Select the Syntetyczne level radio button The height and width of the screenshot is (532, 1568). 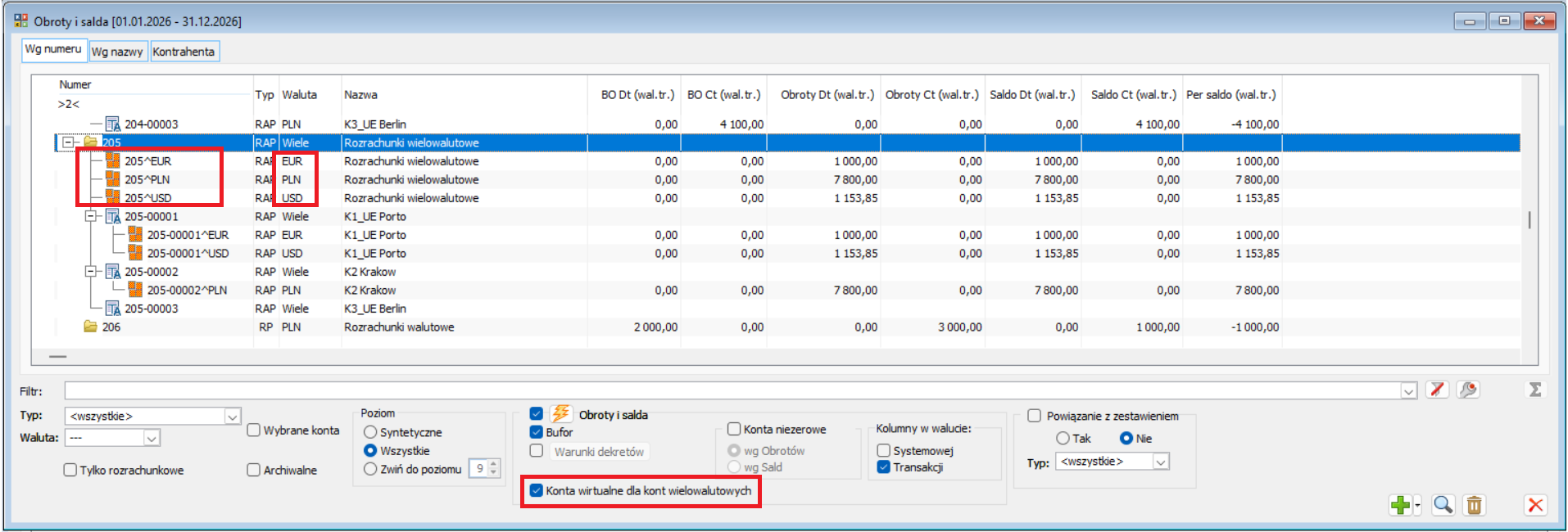[370, 432]
